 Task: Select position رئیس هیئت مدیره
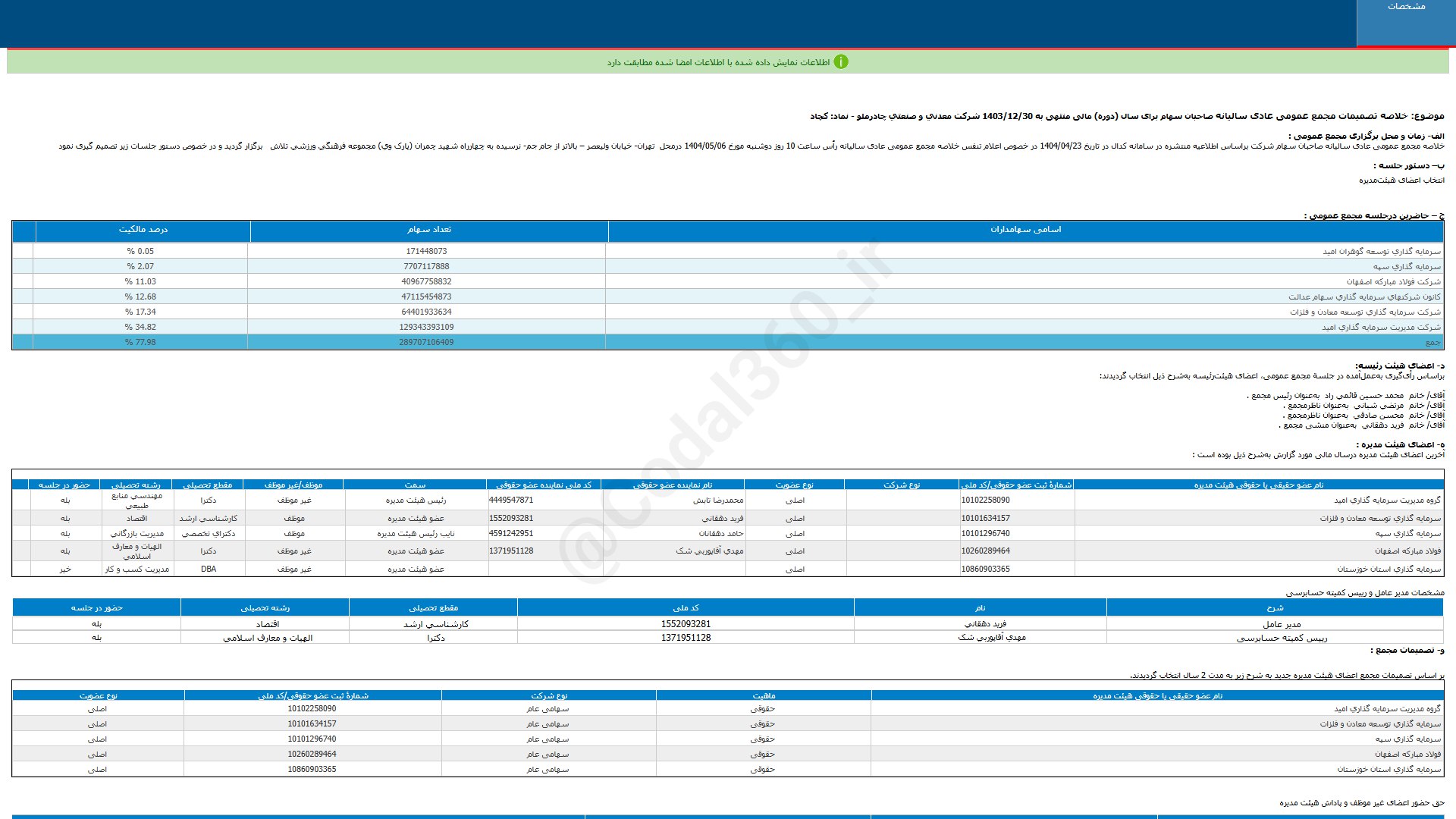click(x=416, y=500)
